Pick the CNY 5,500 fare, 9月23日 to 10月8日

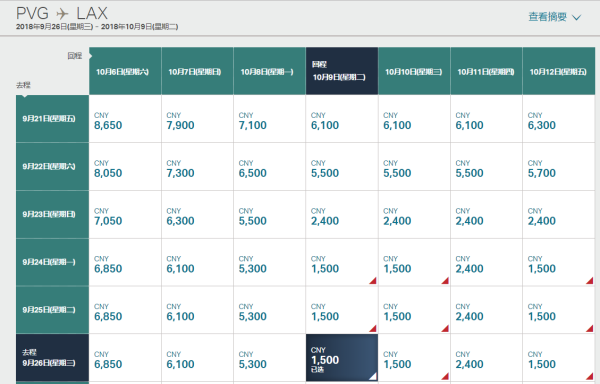click(x=269, y=214)
